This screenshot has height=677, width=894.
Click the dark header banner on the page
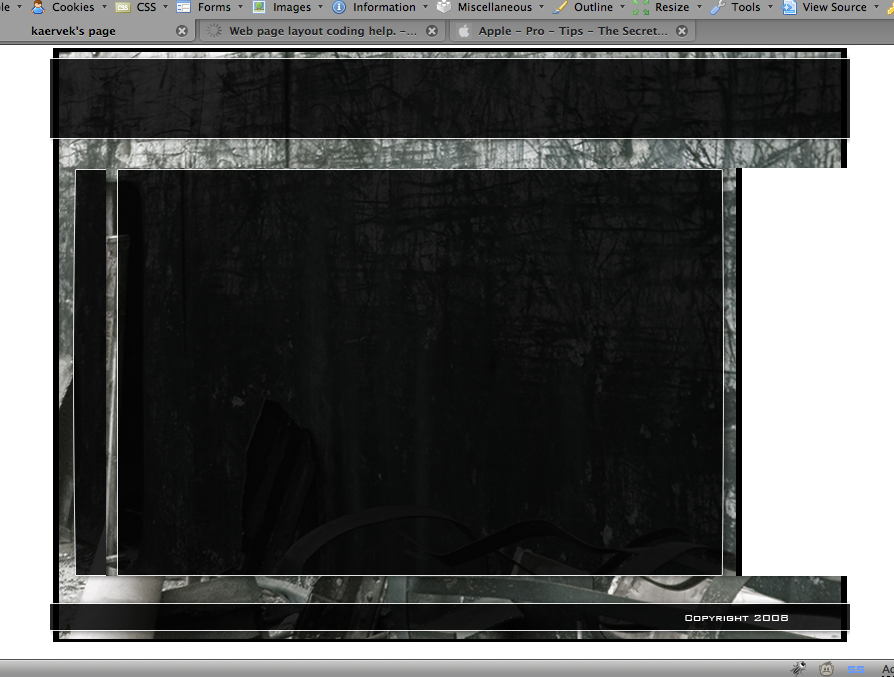pos(450,98)
